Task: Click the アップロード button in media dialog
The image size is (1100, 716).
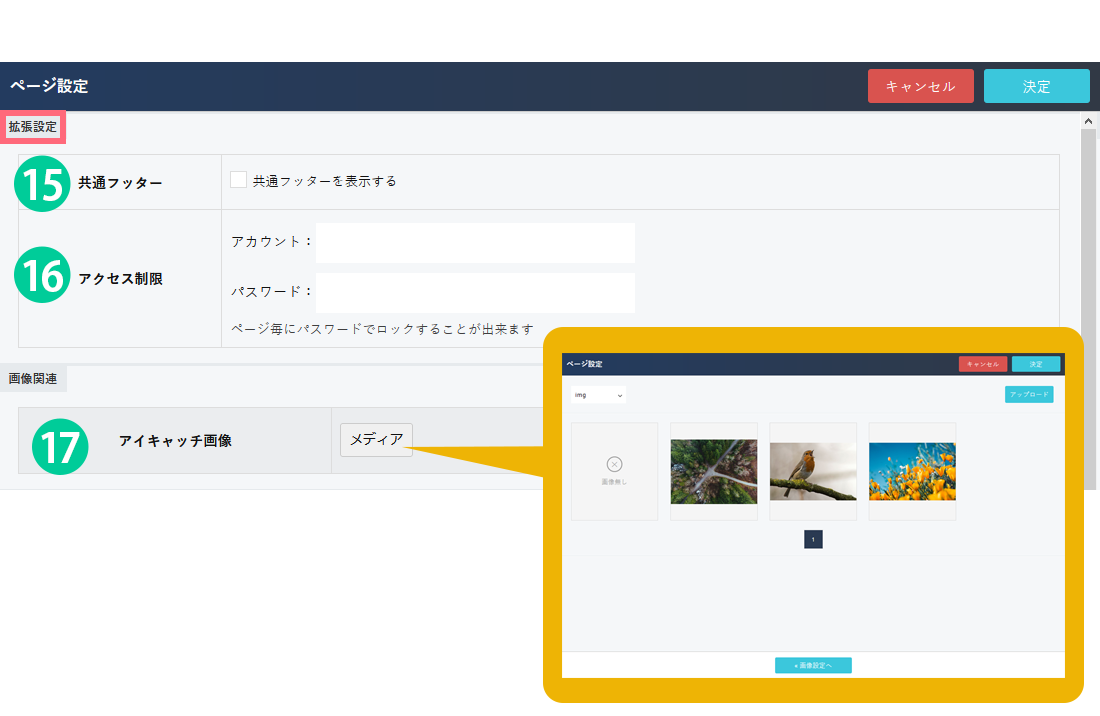Action: (1028, 395)
